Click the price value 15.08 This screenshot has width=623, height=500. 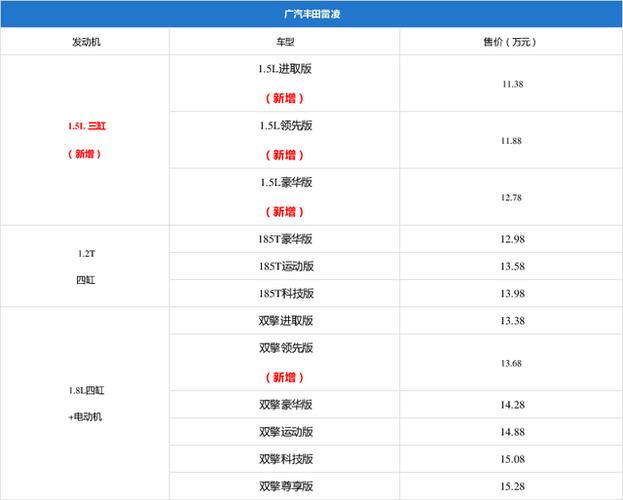point(513,459)
